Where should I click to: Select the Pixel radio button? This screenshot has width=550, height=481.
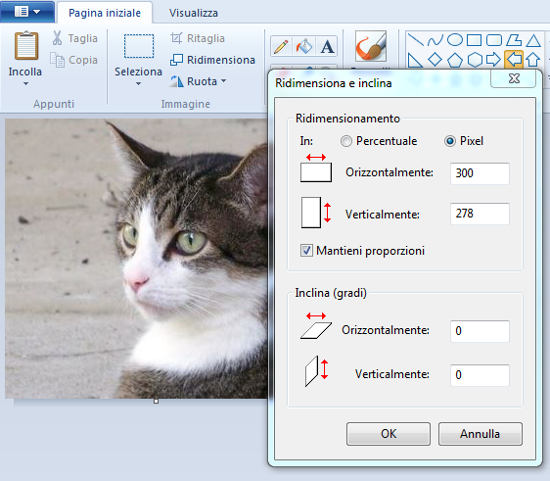tap(450, 141)
